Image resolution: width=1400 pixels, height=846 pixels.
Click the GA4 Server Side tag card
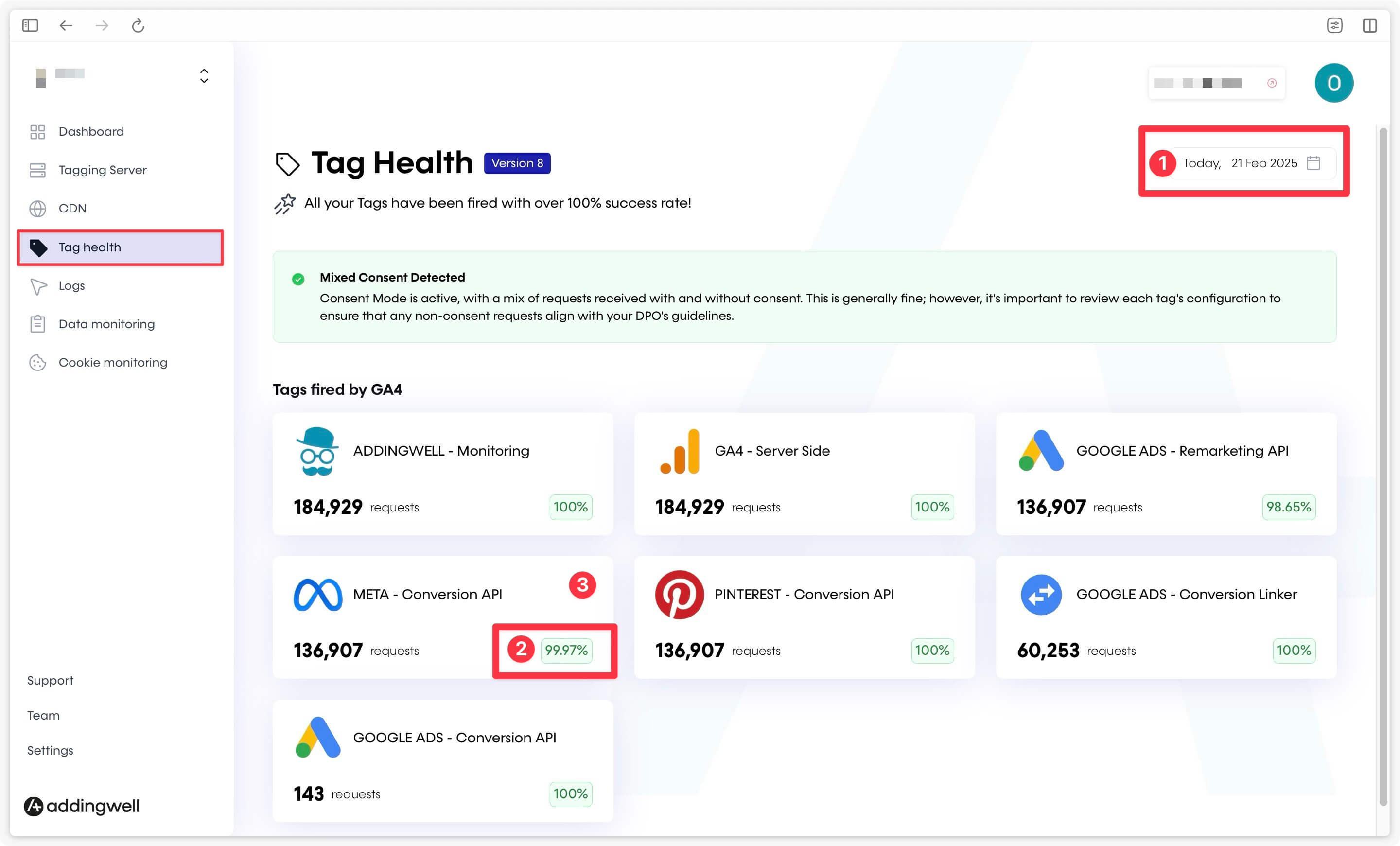click(804, 475)
